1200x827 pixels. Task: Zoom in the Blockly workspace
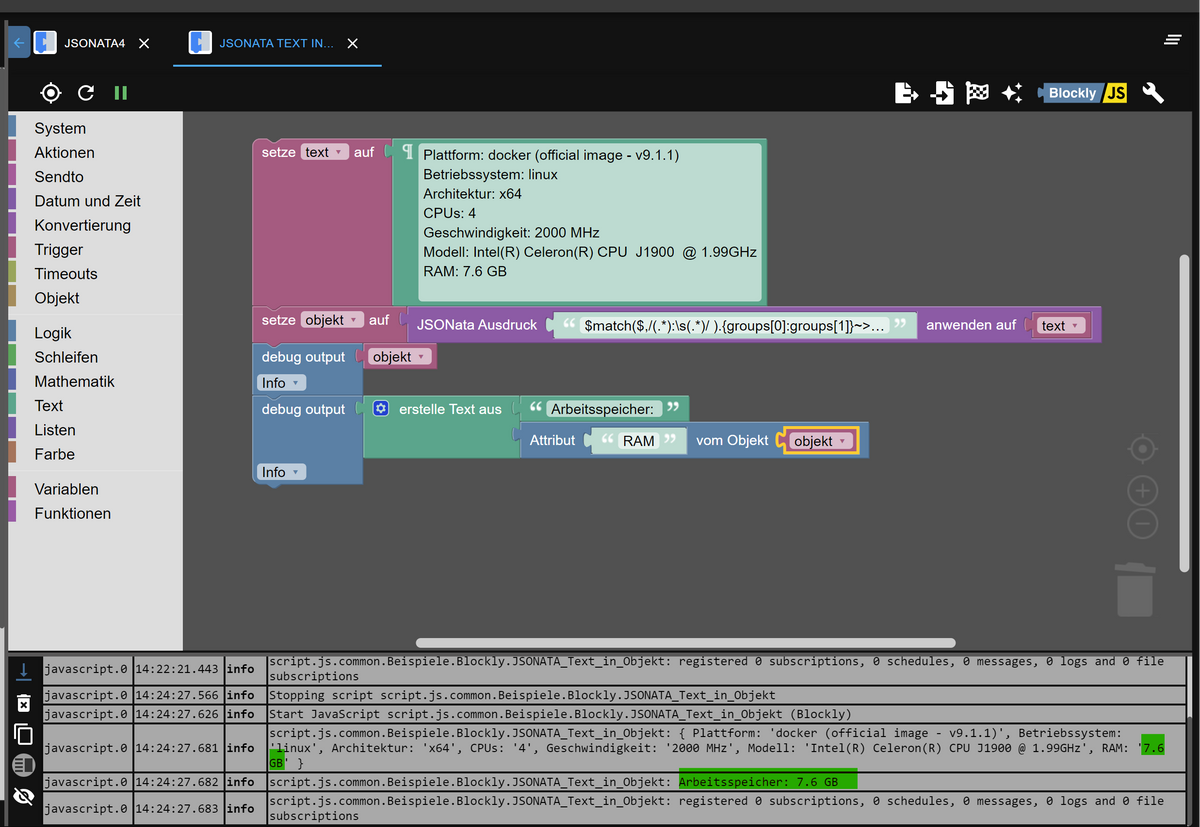1143,490
